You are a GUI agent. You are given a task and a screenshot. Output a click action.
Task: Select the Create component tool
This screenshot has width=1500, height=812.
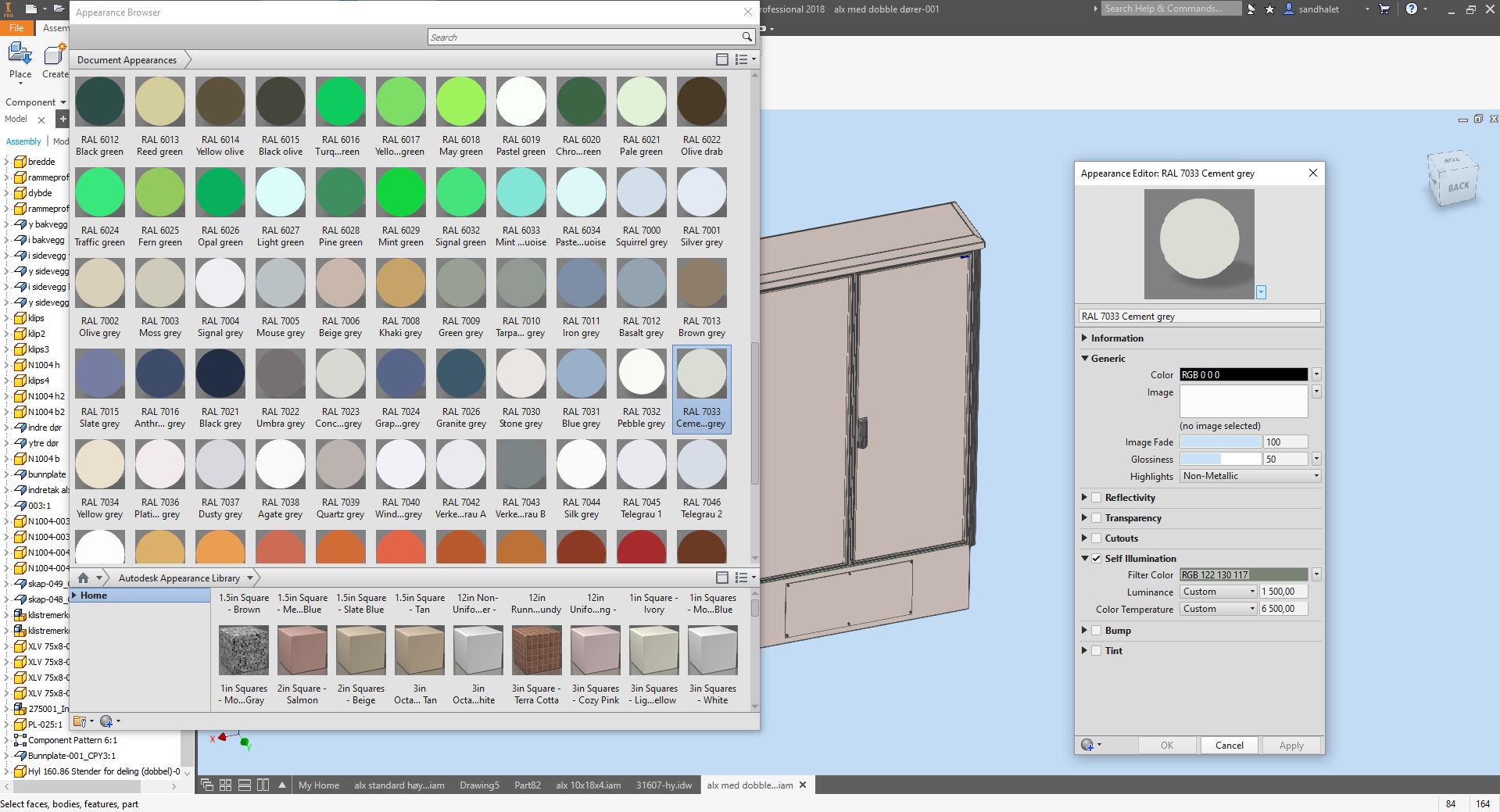52,55
